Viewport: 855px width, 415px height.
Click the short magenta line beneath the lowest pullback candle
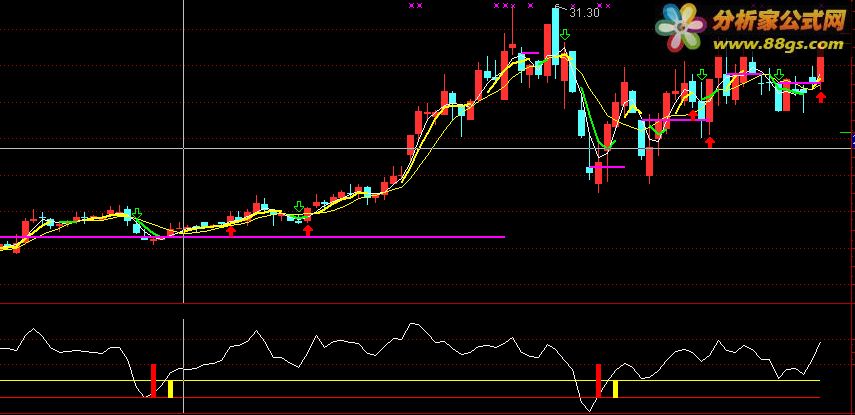606,167
